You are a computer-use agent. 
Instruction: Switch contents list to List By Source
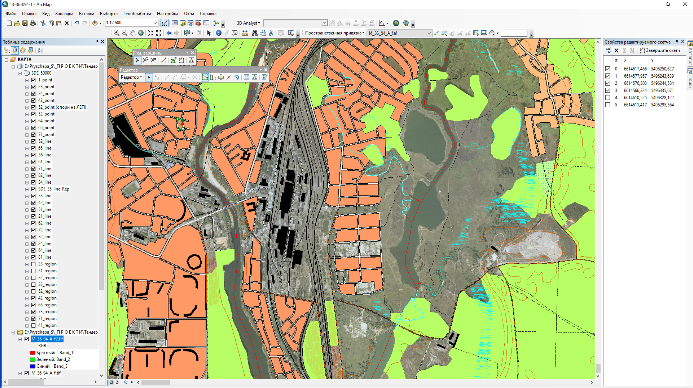[x=15, y=50]
